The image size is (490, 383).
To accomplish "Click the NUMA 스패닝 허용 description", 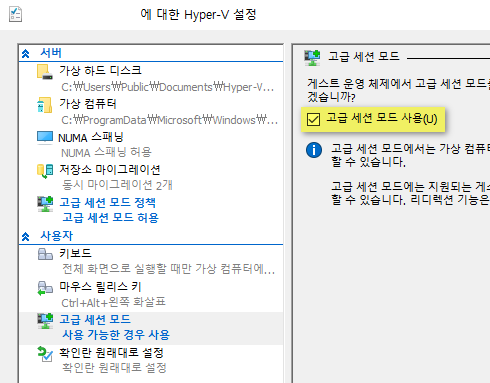I will pyautogui.click(x=106, y=153).
